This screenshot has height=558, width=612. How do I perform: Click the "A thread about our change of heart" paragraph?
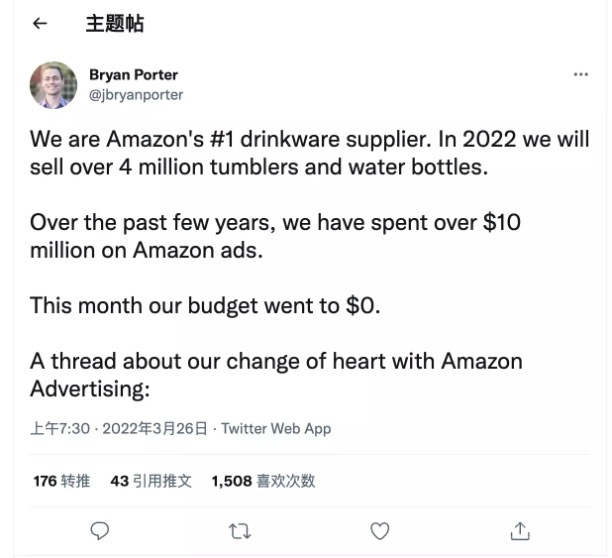coord(276,360)
